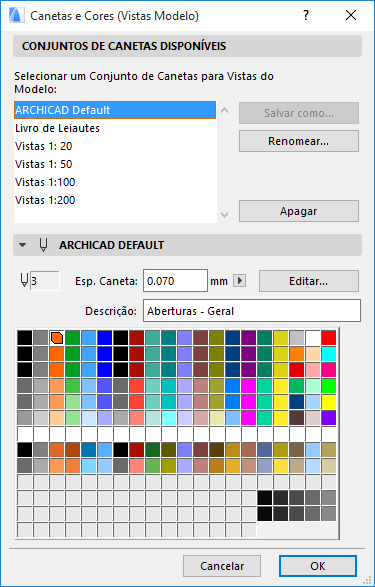
Task: Select the white swatch in the top row
Action: [x=312, y=338]
